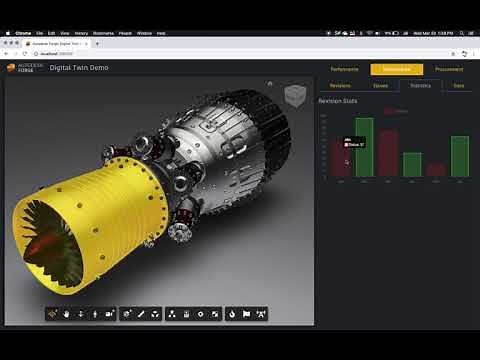Click the browser forward arrow
Viewport: 480px width, 360px height.
[x=15, y=54]
